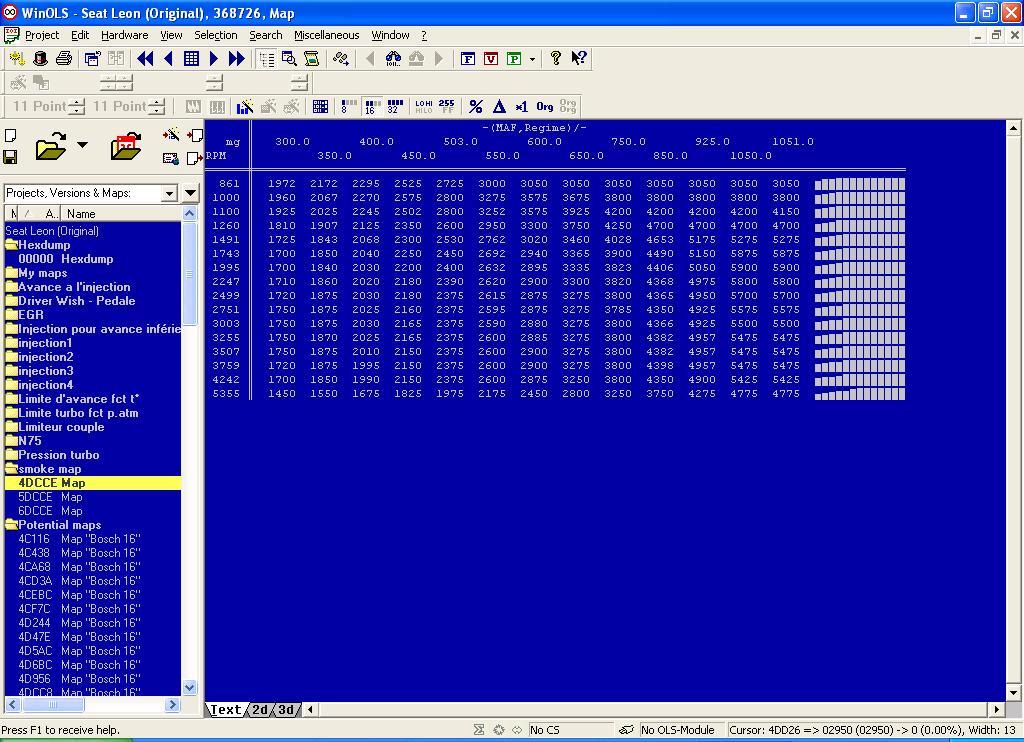
Task: Click the bar chart with wand icon
Action: pyautogui.click(x=245, y=106)
